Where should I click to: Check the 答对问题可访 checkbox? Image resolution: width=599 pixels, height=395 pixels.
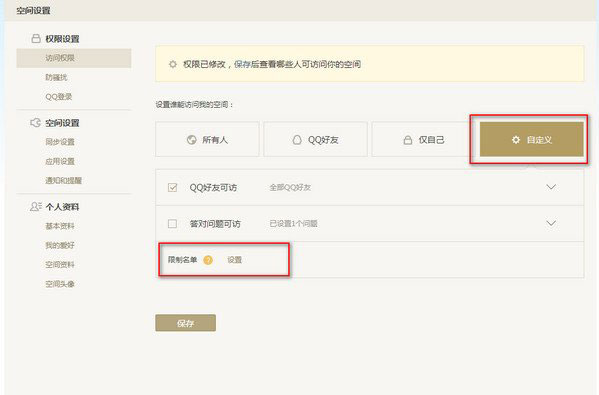172,223
